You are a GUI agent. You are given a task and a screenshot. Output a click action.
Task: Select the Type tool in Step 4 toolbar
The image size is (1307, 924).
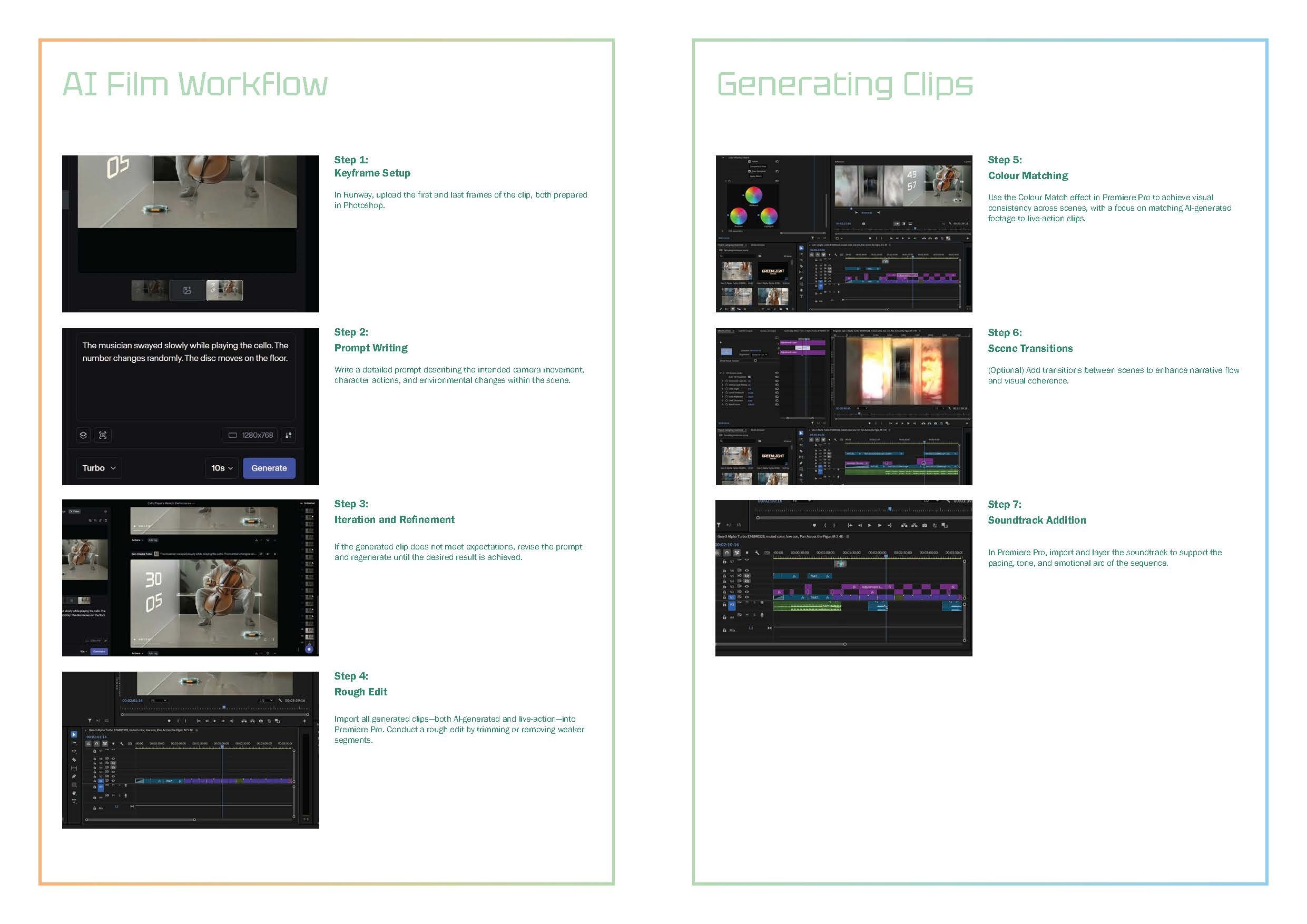(x=74, y=801)
